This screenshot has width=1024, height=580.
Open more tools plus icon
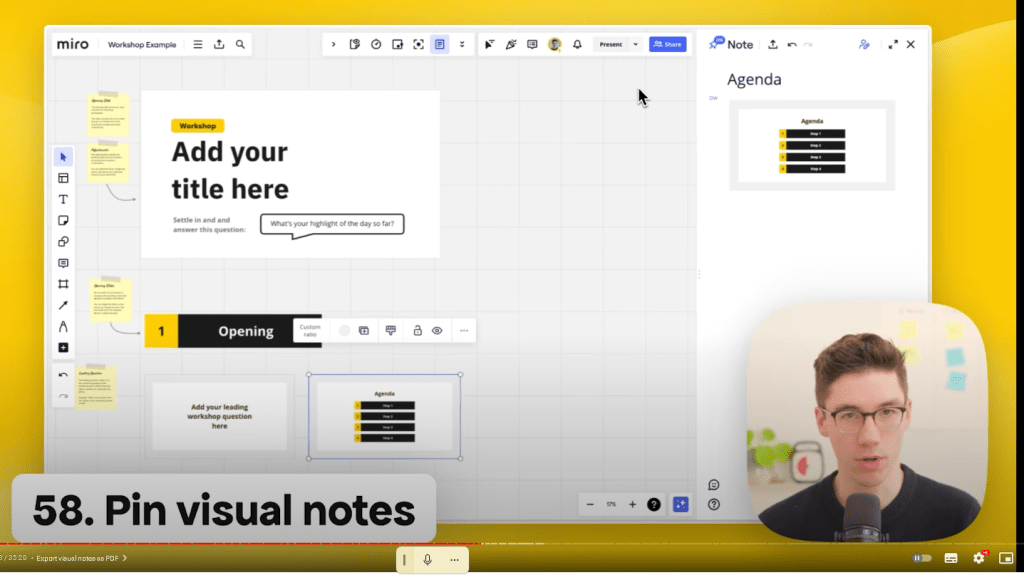pyautogui.click(x=63, y=347)
